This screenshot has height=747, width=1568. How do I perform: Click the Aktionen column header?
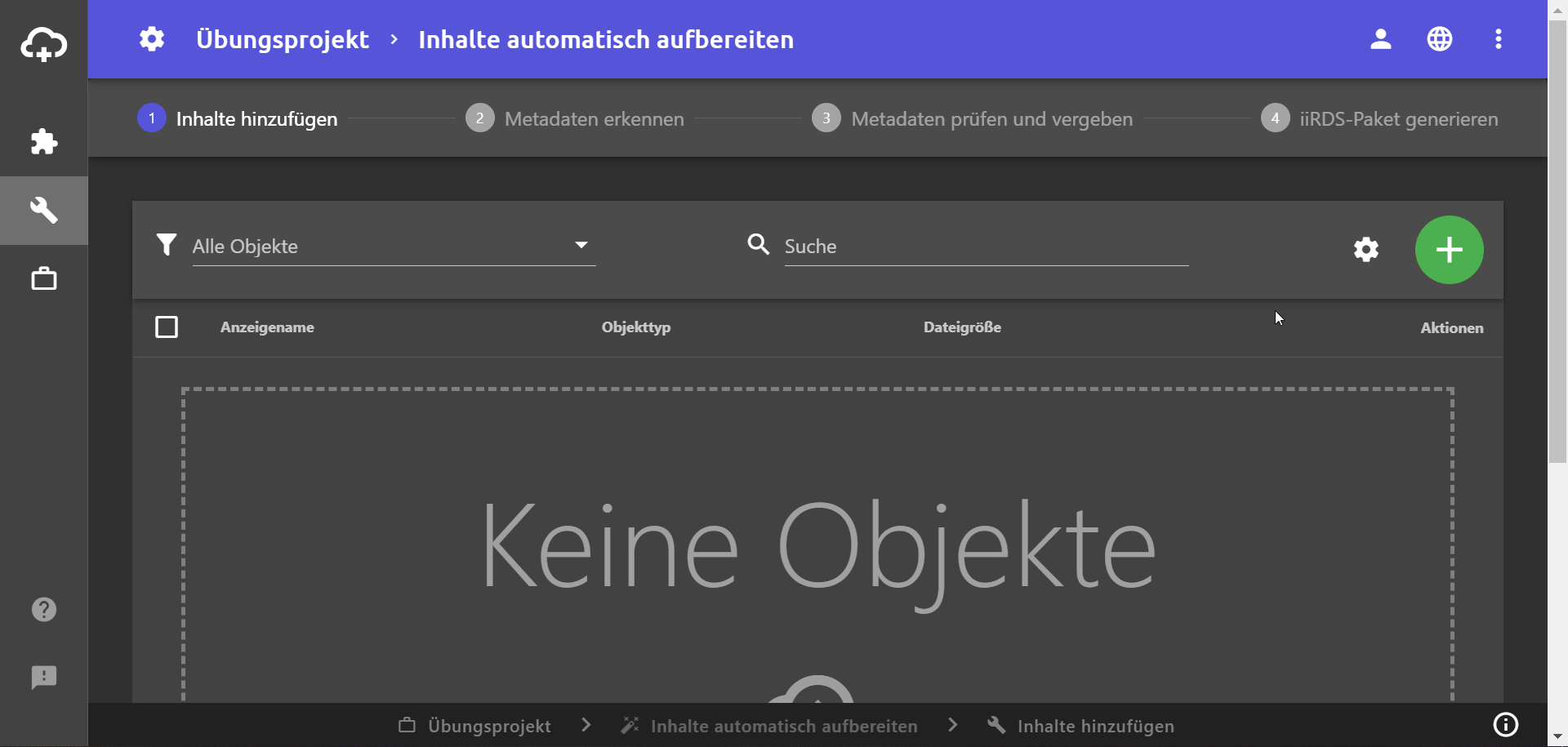(x=1452, y=328)
